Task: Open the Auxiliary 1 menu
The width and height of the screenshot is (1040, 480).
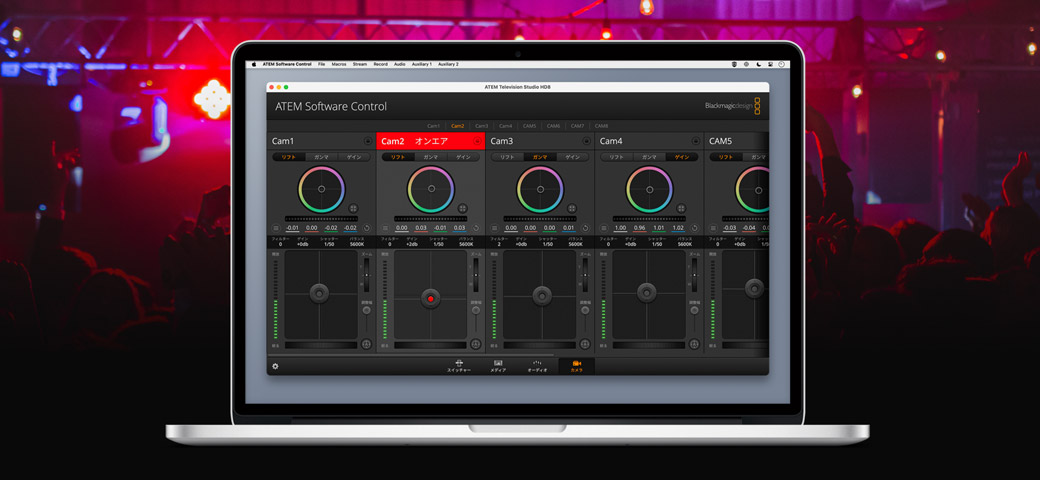Action: [x=421, y=64]
